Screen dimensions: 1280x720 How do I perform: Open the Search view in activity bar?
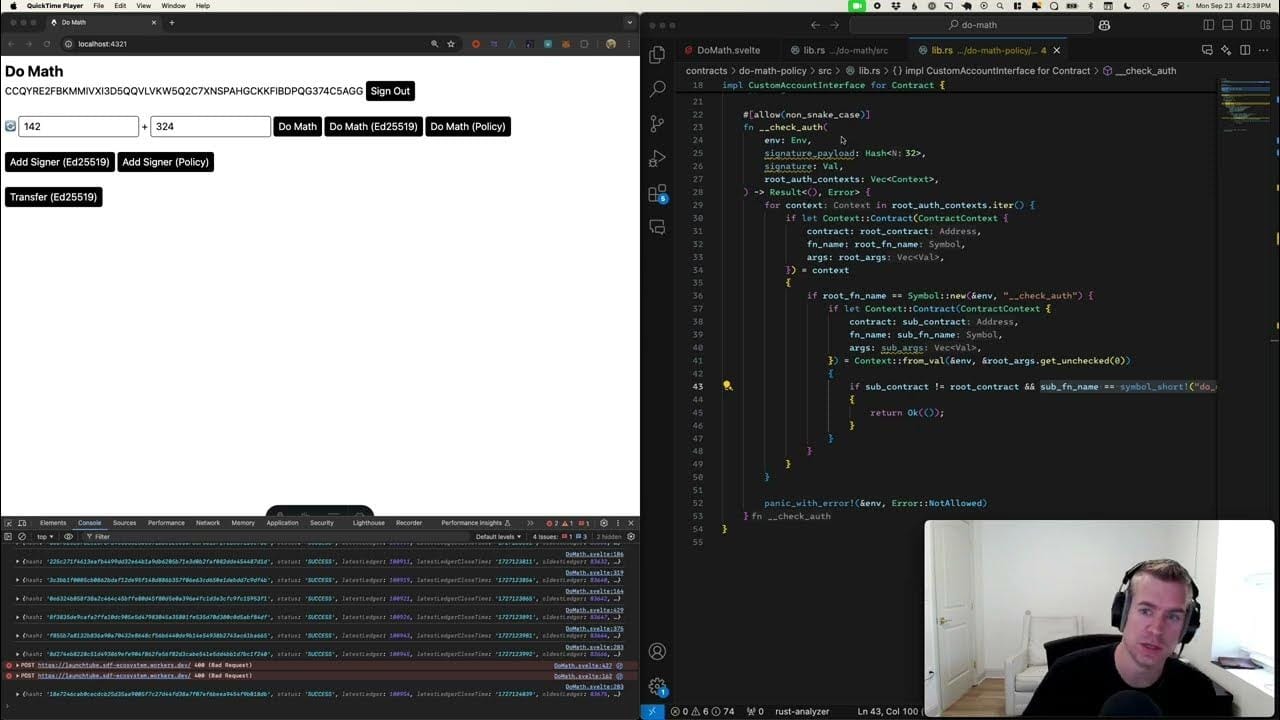[657, 89]
